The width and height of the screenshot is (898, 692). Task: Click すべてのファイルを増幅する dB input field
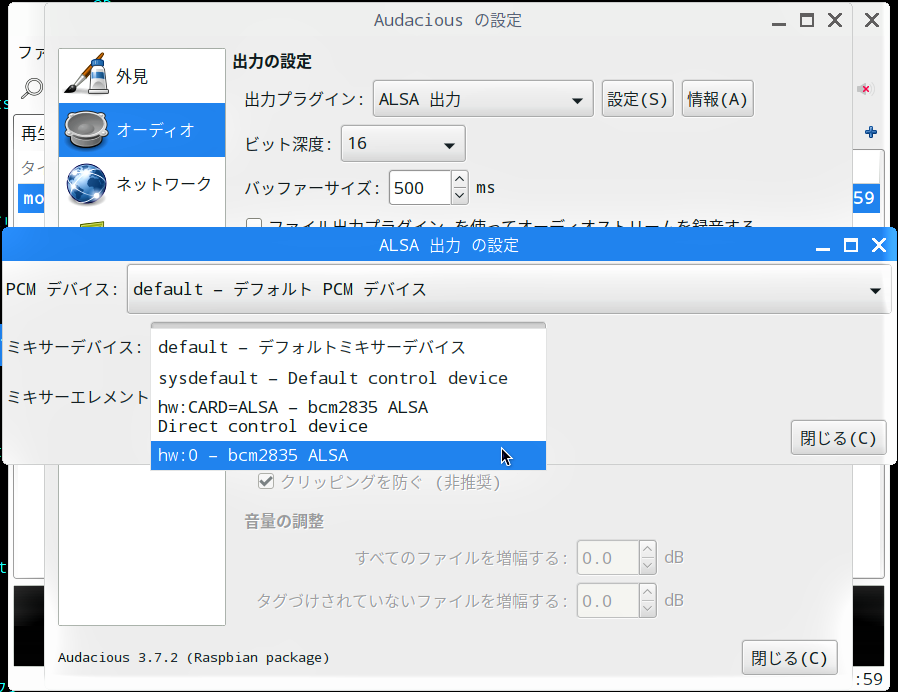[608, 557]
